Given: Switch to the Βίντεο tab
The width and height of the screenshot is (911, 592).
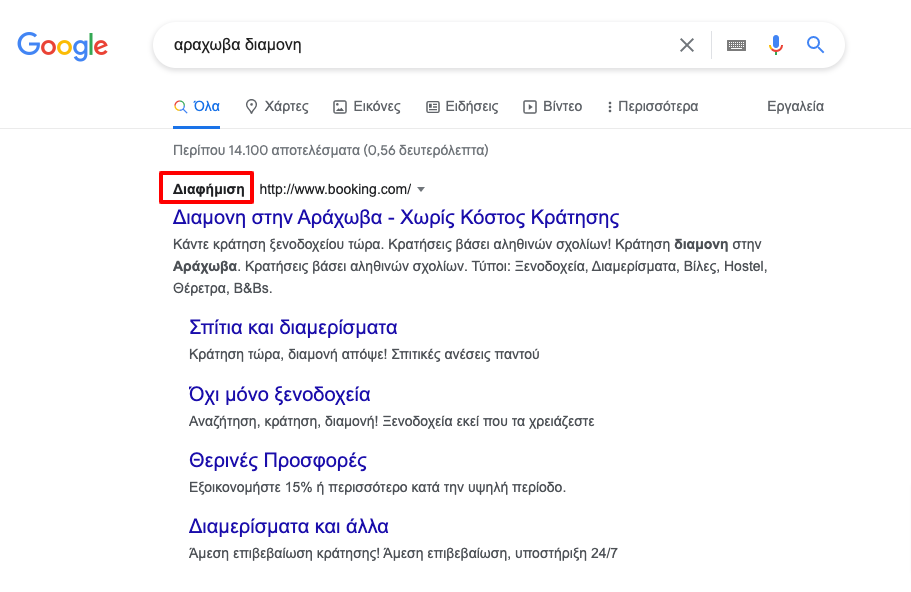Looking at the screenshot, I should [553, 106].
